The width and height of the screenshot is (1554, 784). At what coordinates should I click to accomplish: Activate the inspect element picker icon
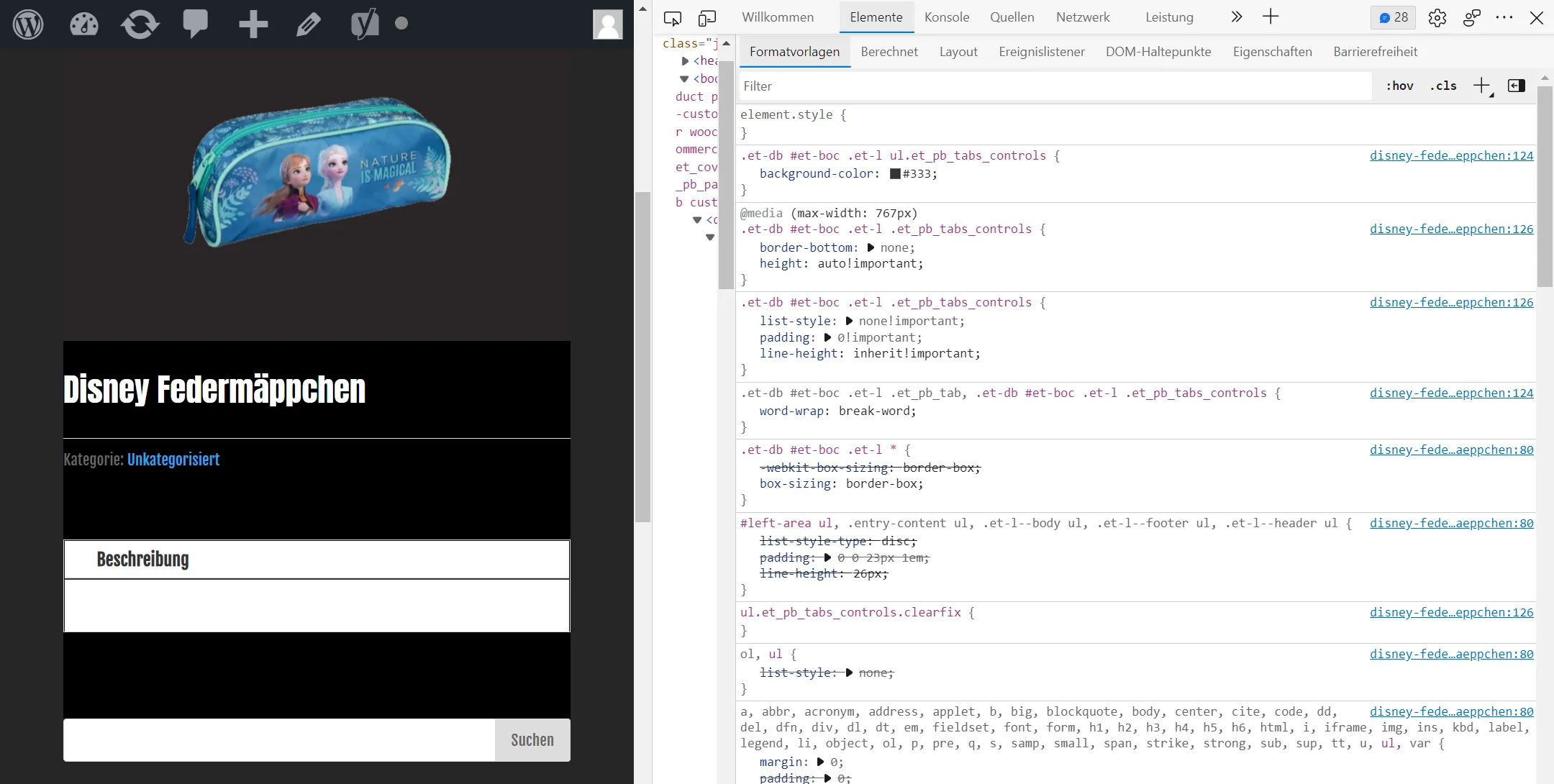tap(673, 18)
